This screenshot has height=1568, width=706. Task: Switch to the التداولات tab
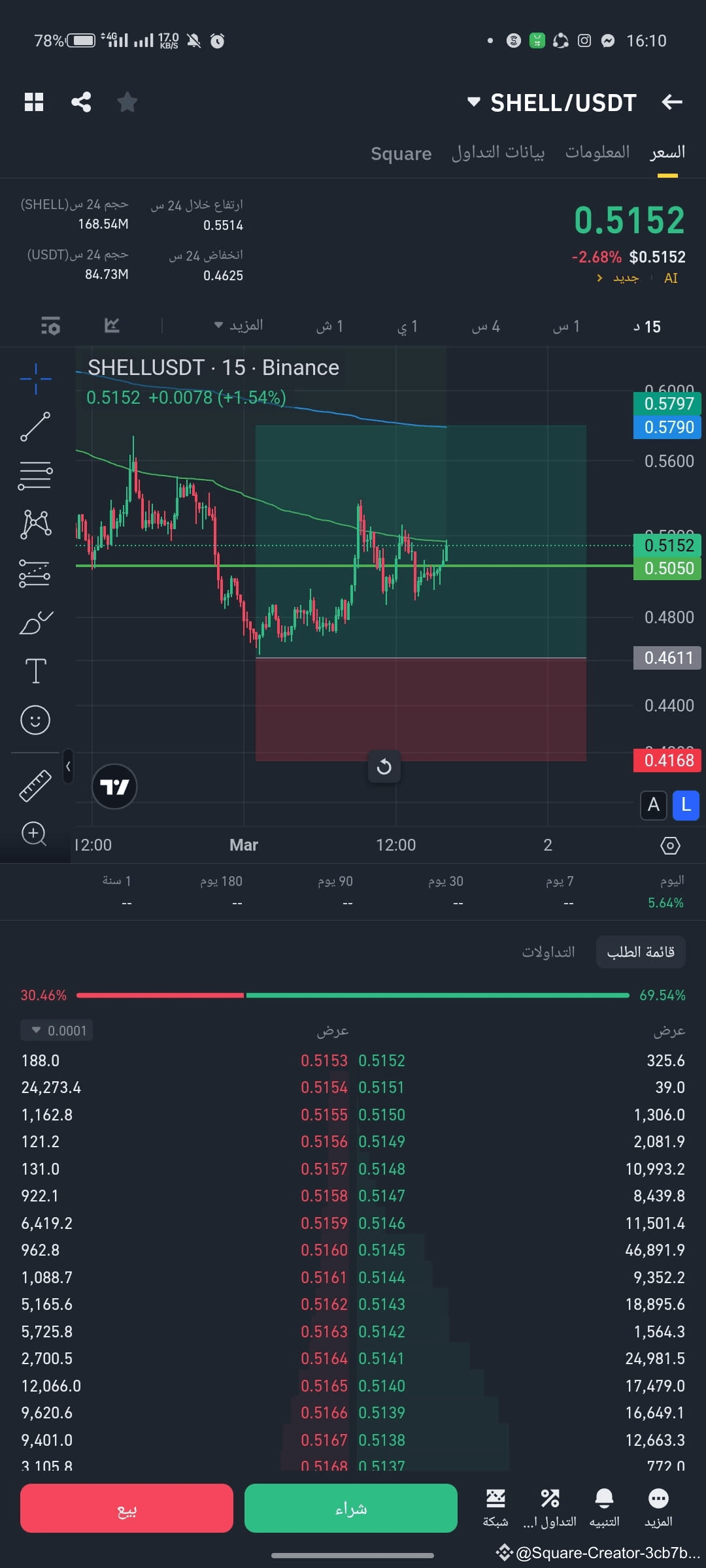click(x=548, y=952)
